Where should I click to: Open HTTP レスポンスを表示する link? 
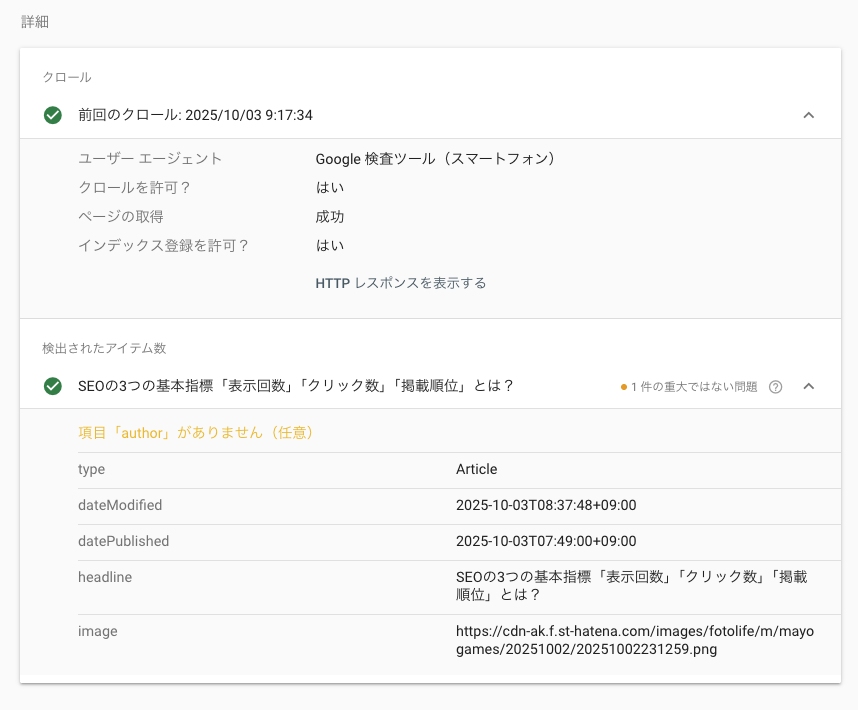click(x=401, y=283)
